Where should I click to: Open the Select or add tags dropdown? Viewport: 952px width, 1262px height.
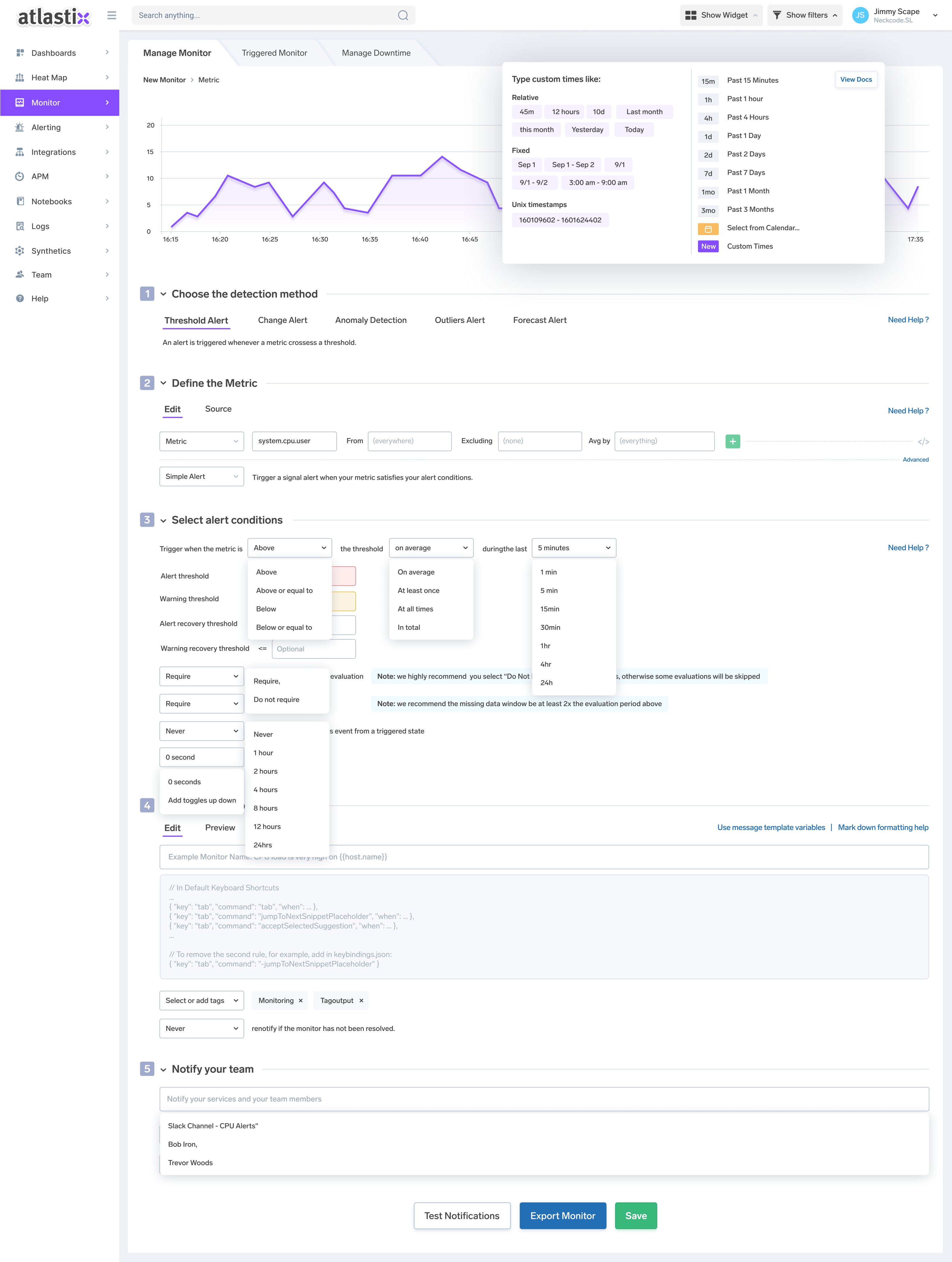(201, 1001)
